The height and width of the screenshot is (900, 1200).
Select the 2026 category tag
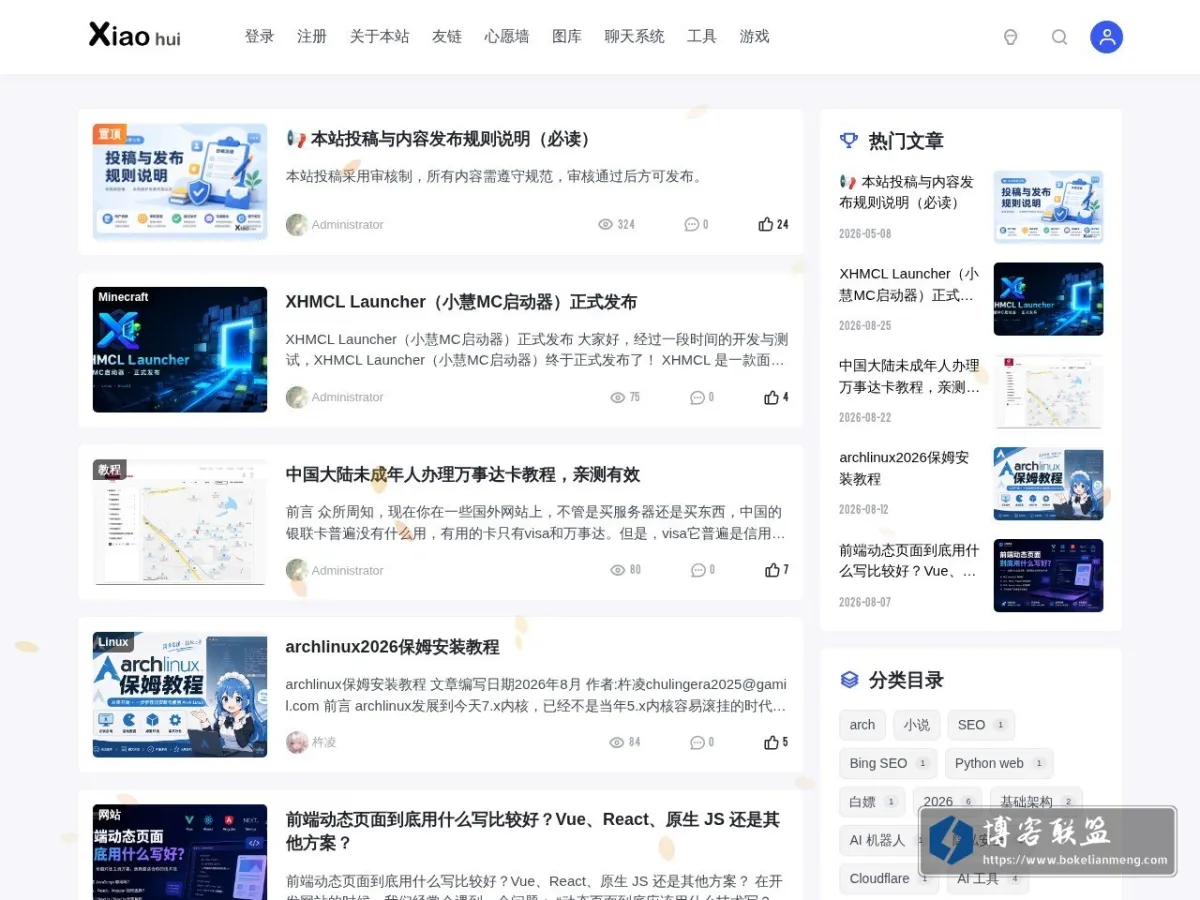tap(947, 801)
